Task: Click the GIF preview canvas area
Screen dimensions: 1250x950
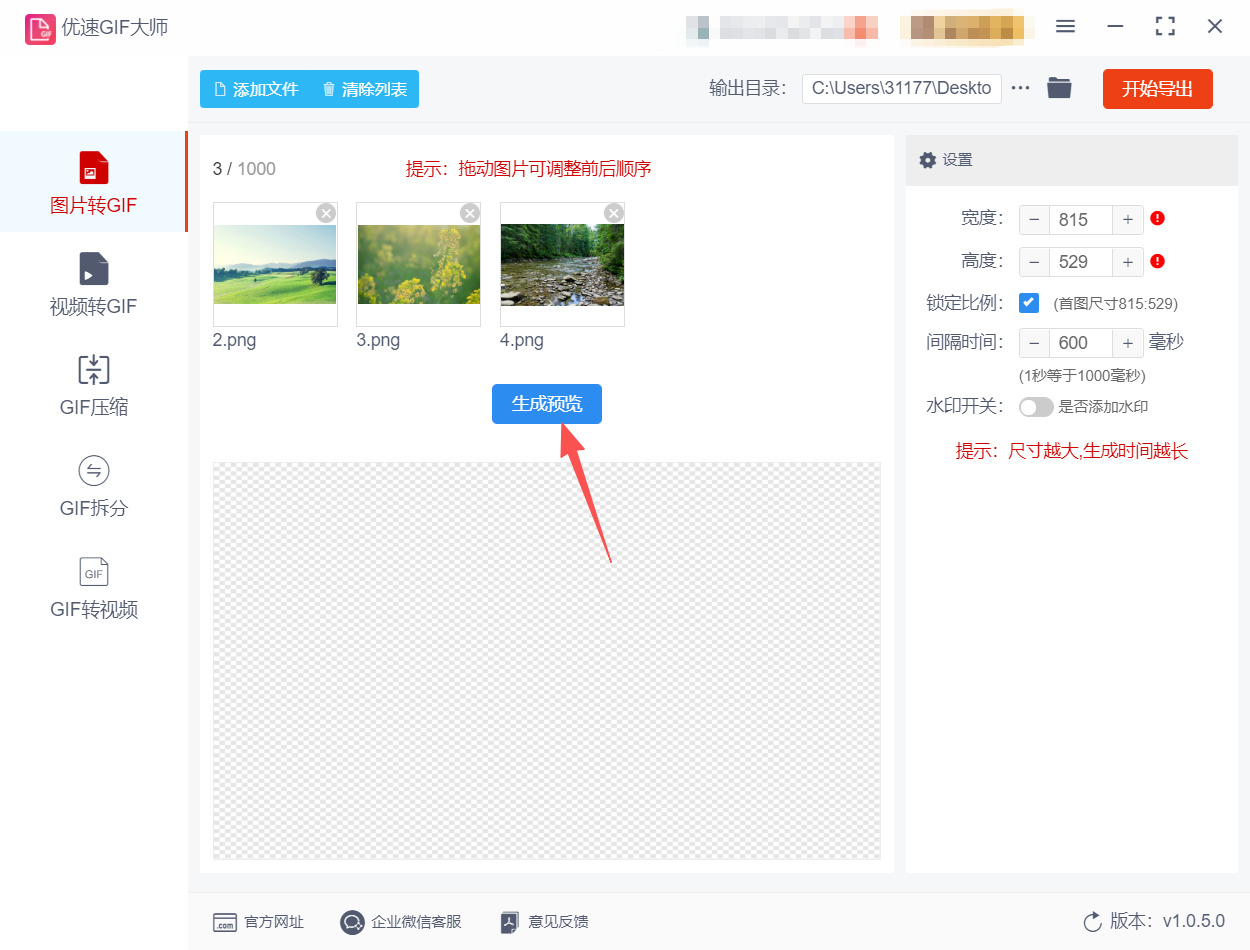Action: tap(547, 660)
